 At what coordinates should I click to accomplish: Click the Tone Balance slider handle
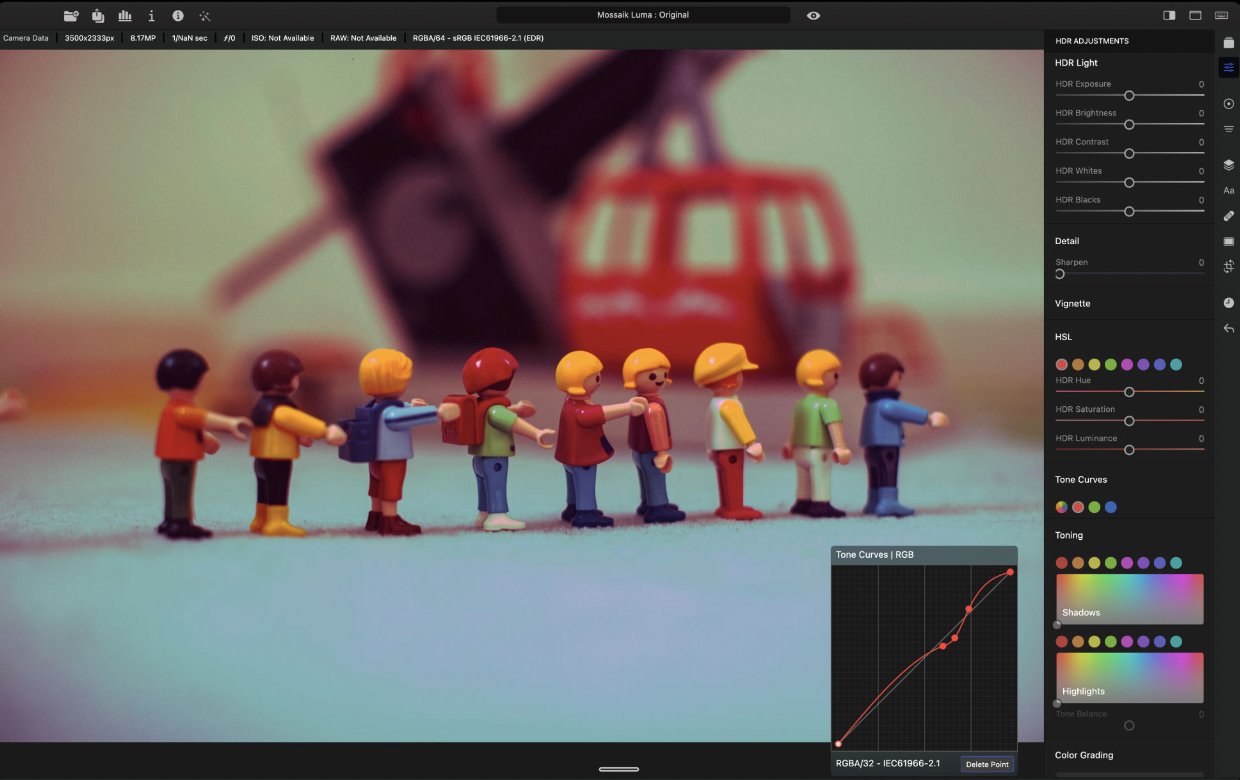coord(1129,725)
